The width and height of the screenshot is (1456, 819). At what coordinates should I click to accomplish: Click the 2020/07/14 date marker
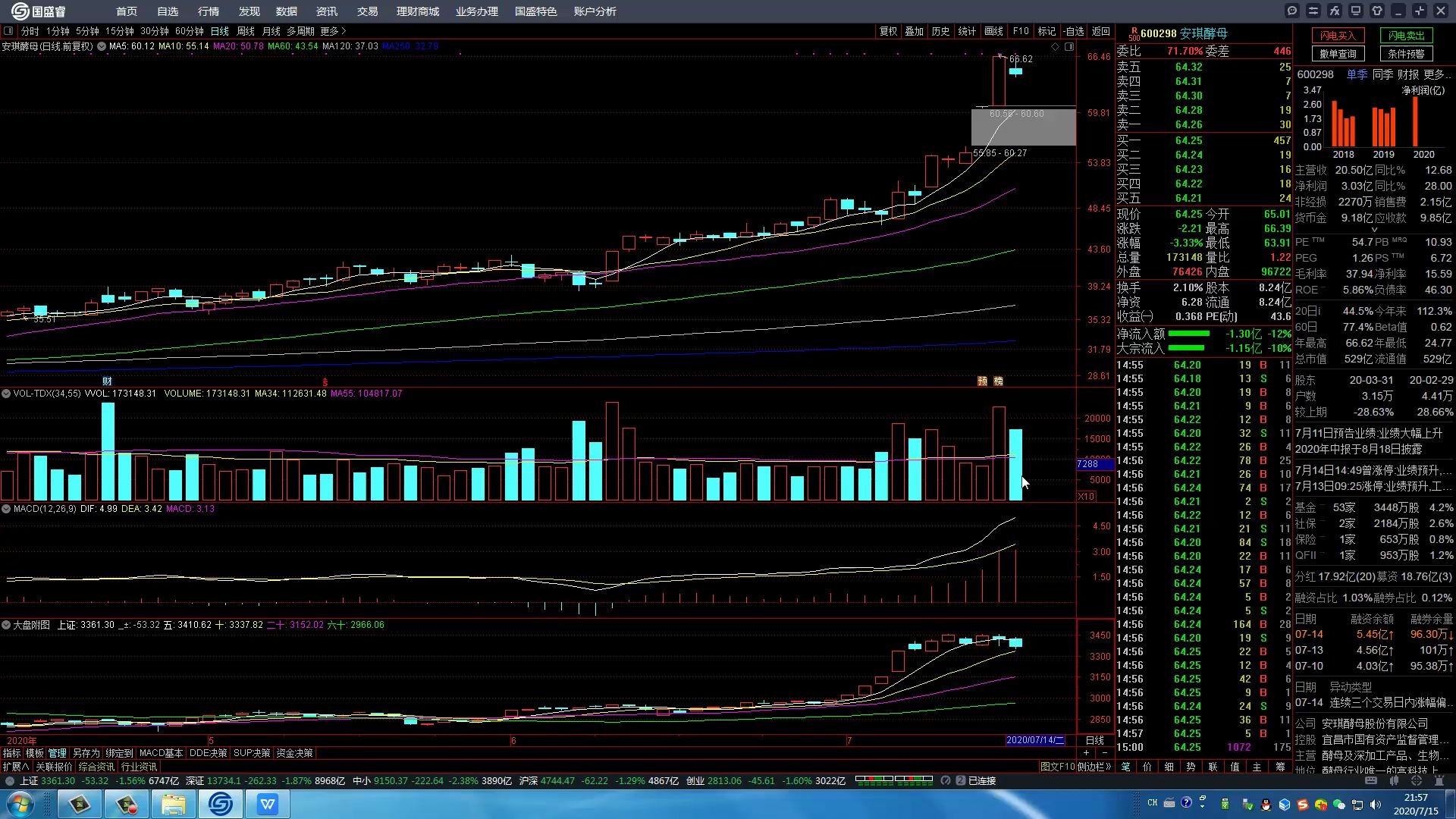point(1035,740)
